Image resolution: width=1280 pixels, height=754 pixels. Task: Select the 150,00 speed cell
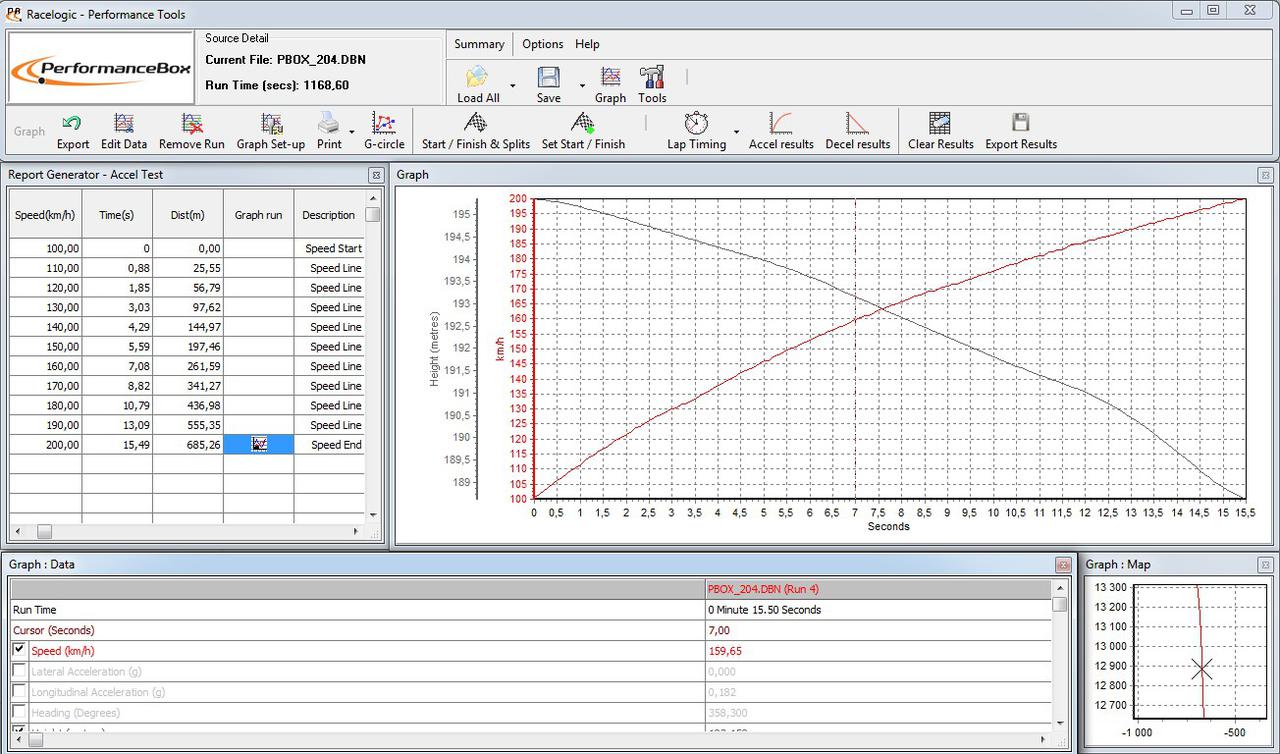point(45,347)
